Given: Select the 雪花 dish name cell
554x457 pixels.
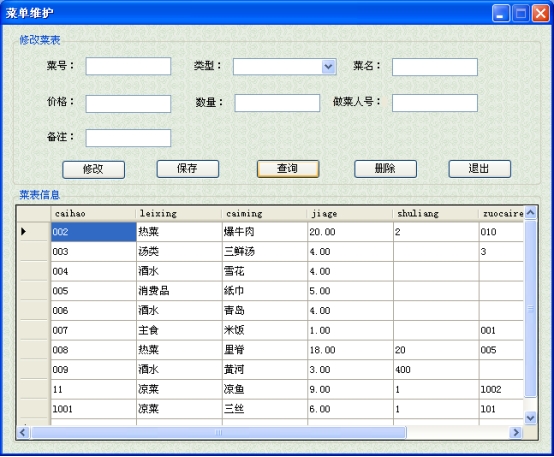Looking at the screenshot, I should click(x=265, y=271).
